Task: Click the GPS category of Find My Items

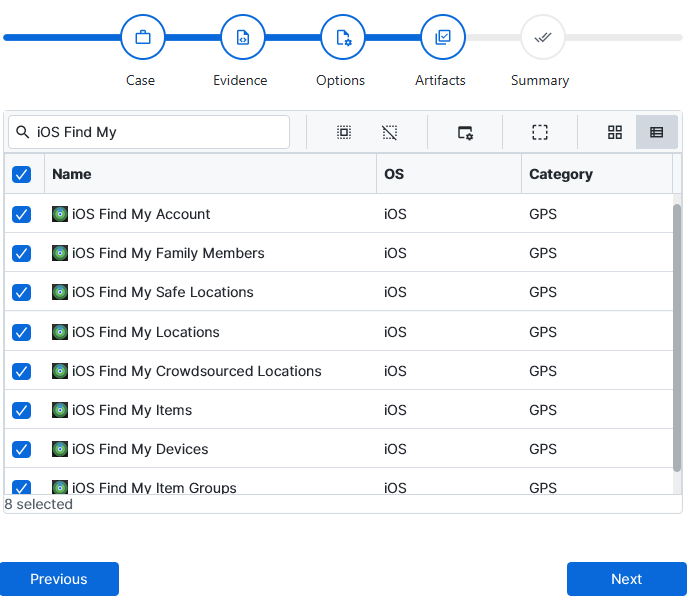Action: pos(543,410)
